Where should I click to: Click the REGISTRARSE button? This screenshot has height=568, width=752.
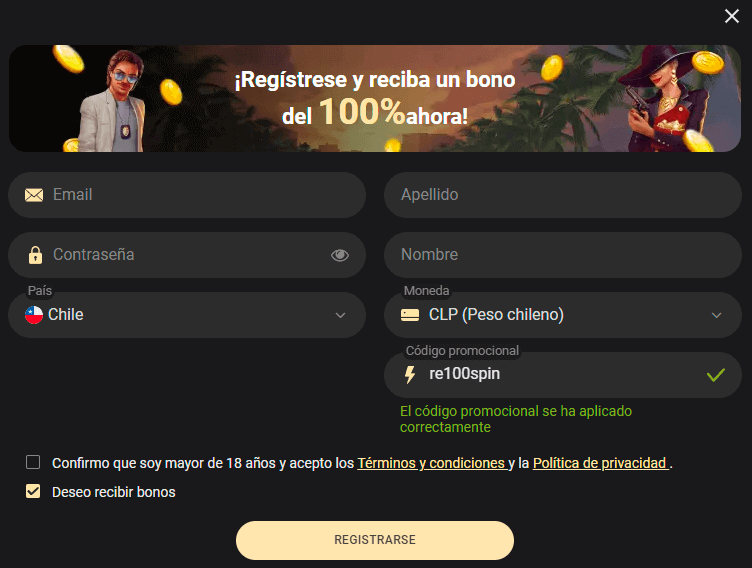375,540
